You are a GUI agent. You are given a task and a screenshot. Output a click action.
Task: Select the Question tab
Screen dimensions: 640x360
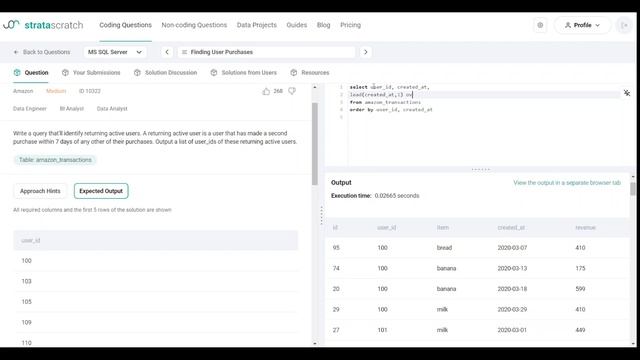pyautogui.click(x=31, y=73)
